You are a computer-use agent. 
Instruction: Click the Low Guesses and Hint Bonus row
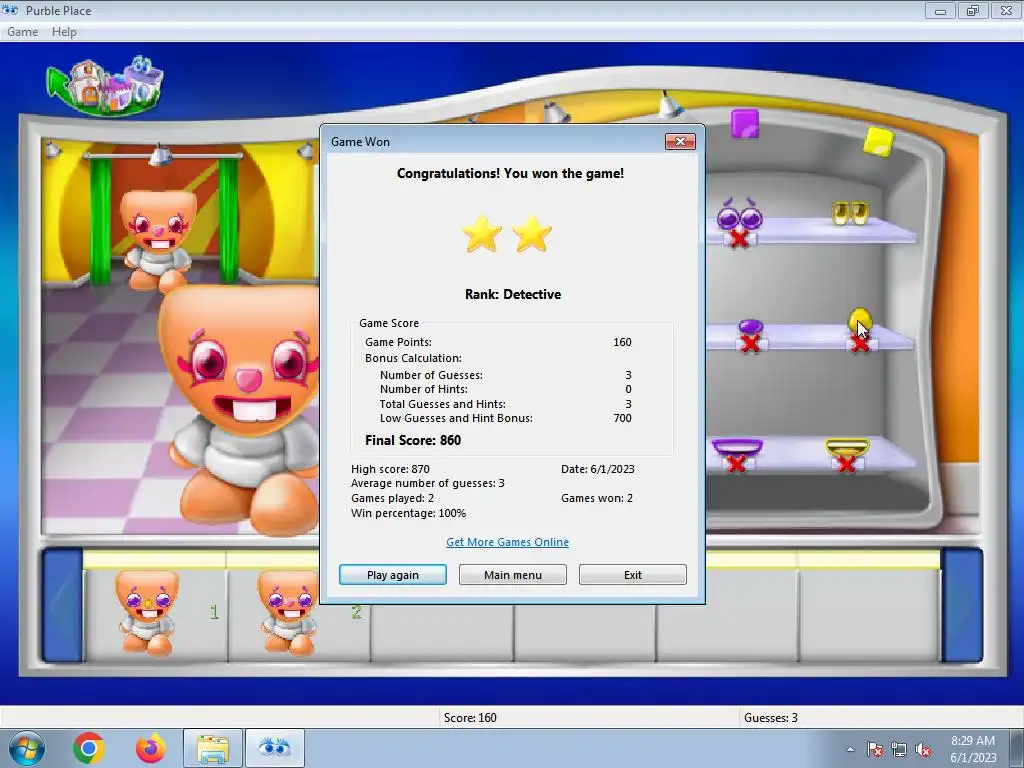(x=505, y=418)
